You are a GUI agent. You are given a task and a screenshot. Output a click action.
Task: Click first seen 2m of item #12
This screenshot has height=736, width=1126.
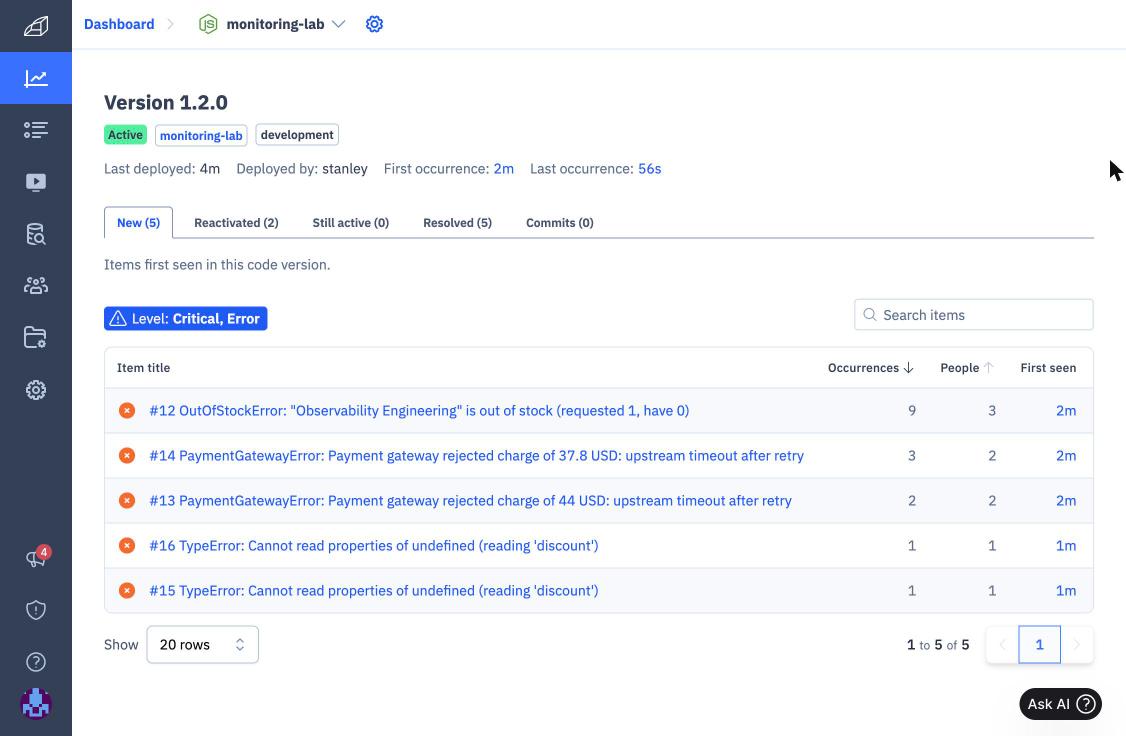[x=1066, y=411]
